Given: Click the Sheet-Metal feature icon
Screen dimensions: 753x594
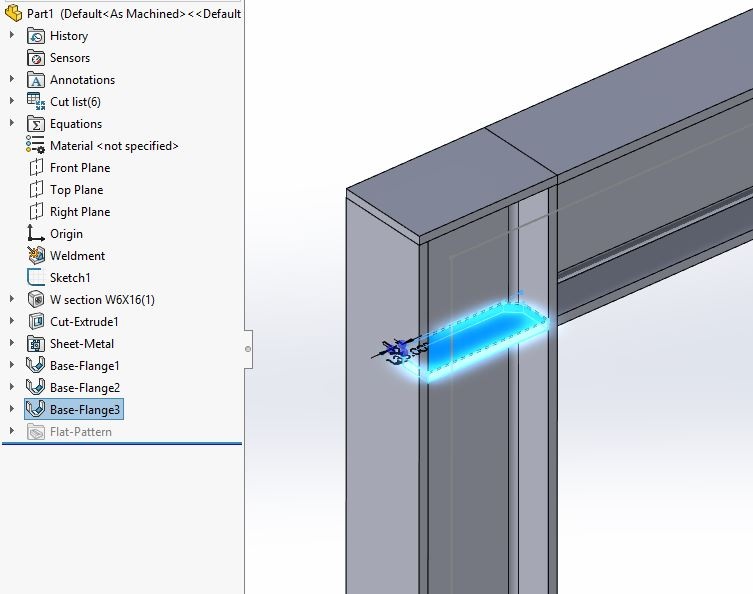Looking at the screenshot, I should pyautogui.click(x=36, y=344).
